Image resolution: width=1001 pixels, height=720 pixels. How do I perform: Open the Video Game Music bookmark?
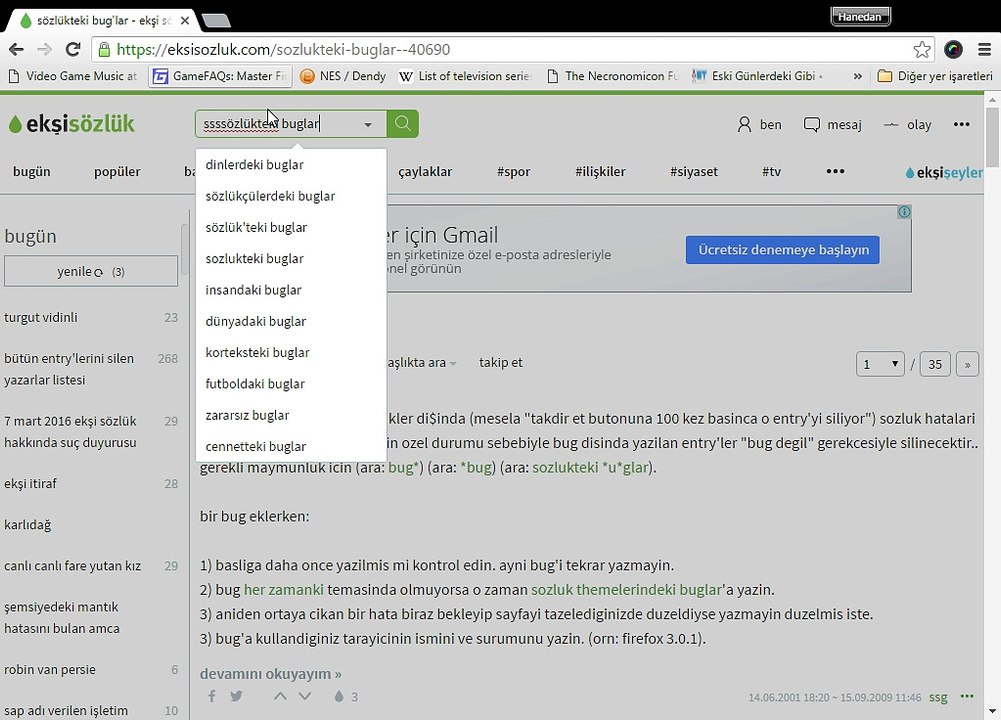(73, 76)
